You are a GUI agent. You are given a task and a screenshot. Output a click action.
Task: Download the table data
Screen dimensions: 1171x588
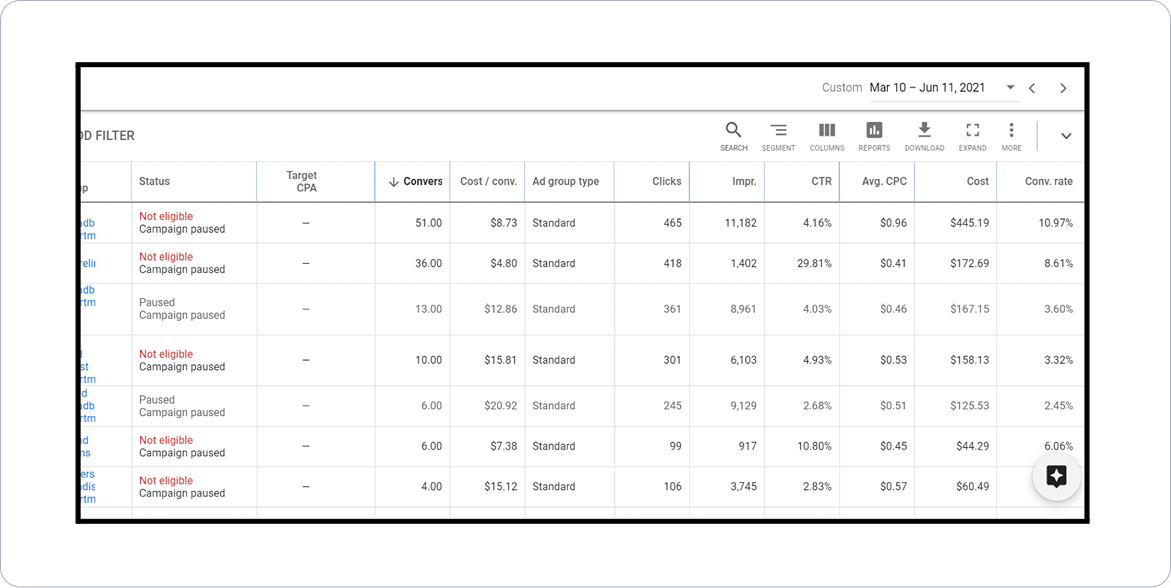(924, 131)
